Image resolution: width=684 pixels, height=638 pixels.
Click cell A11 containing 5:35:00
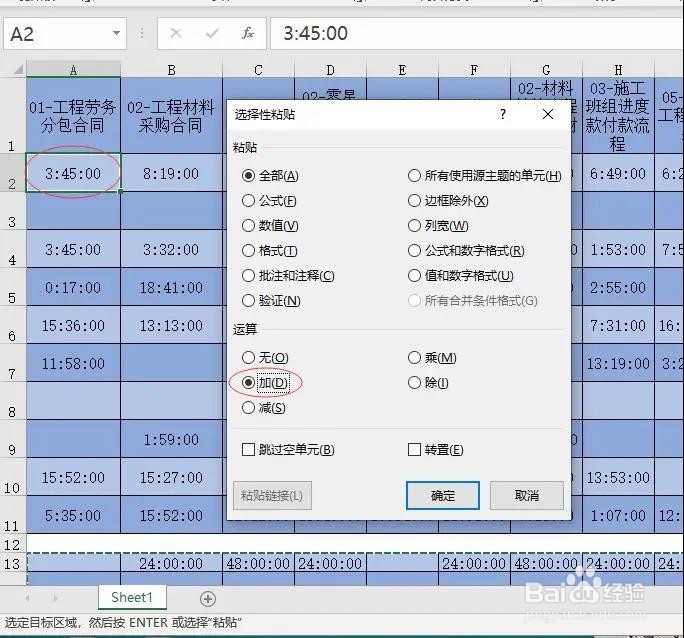pos(73,515)
